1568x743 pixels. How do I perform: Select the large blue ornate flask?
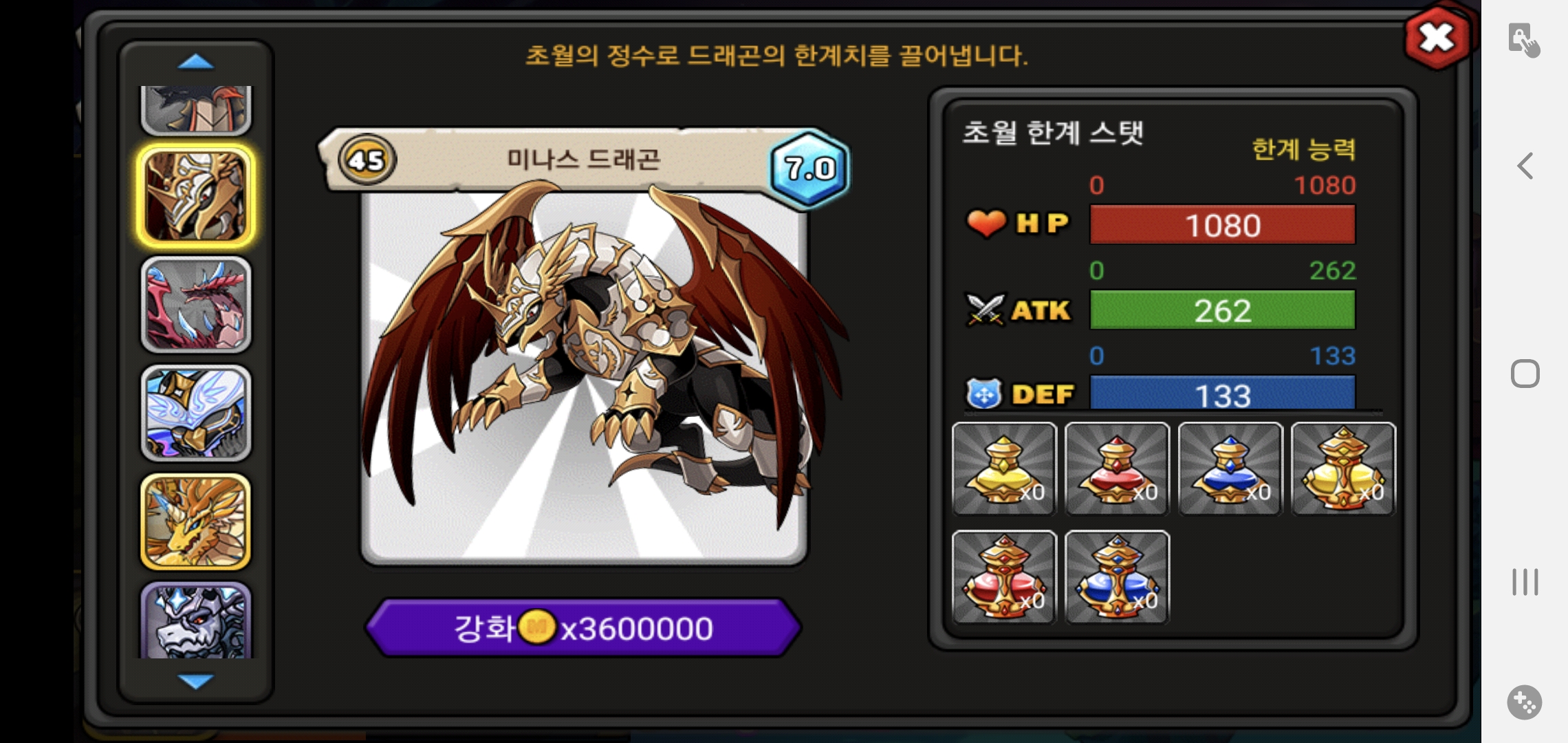point(1117,577)
